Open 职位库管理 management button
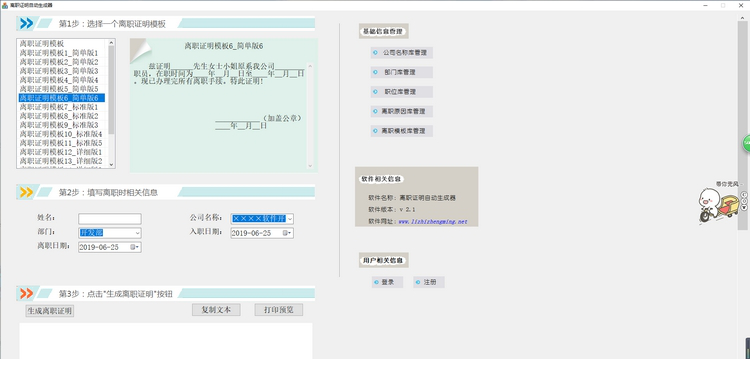Viewport: 750px width, 373px height. [x=402, y=92]
